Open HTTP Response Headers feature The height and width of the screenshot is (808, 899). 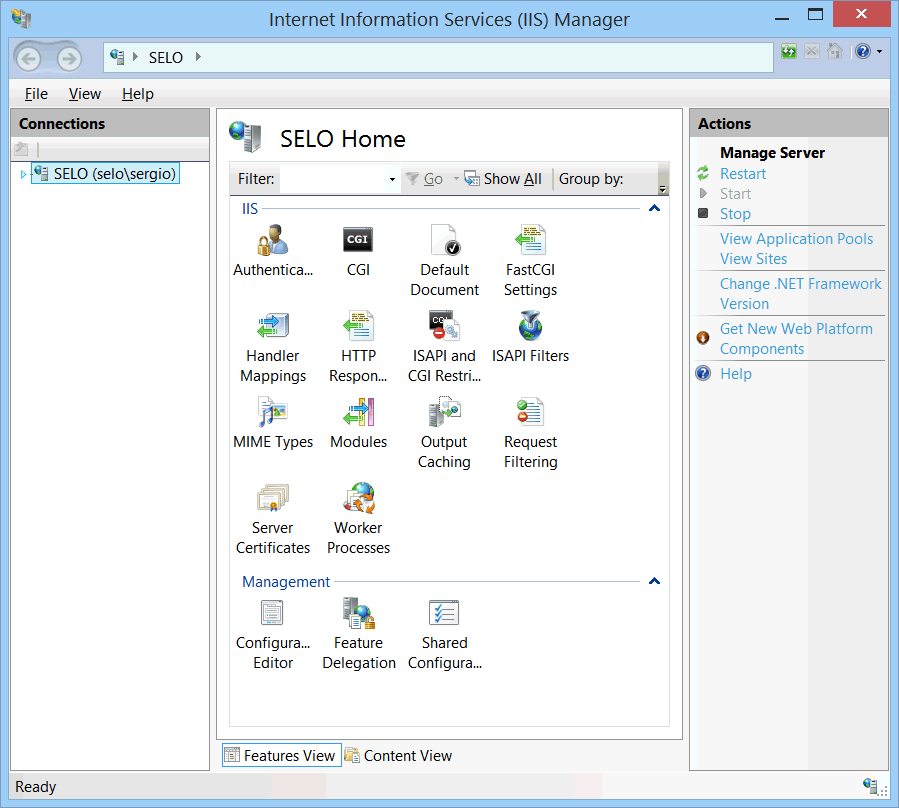[x=358, y=347]
